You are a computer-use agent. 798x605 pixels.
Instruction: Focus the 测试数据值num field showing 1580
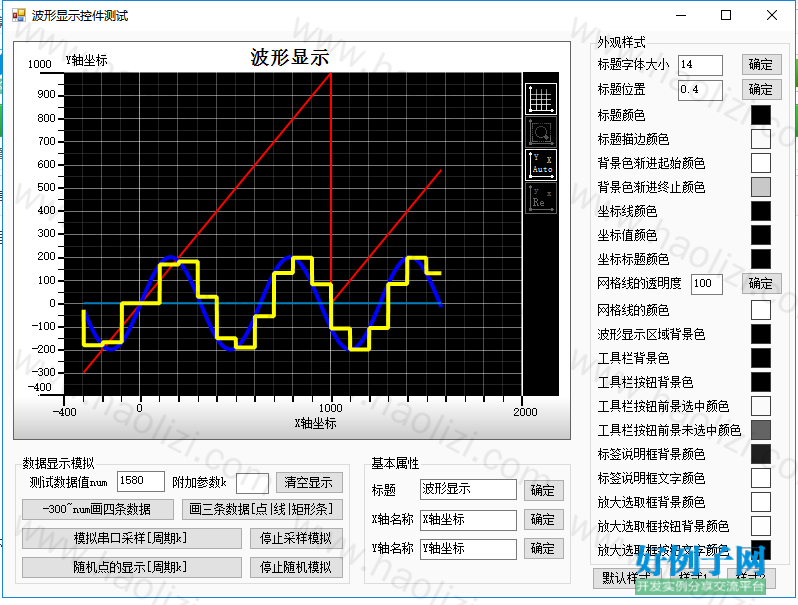point(141,481)
